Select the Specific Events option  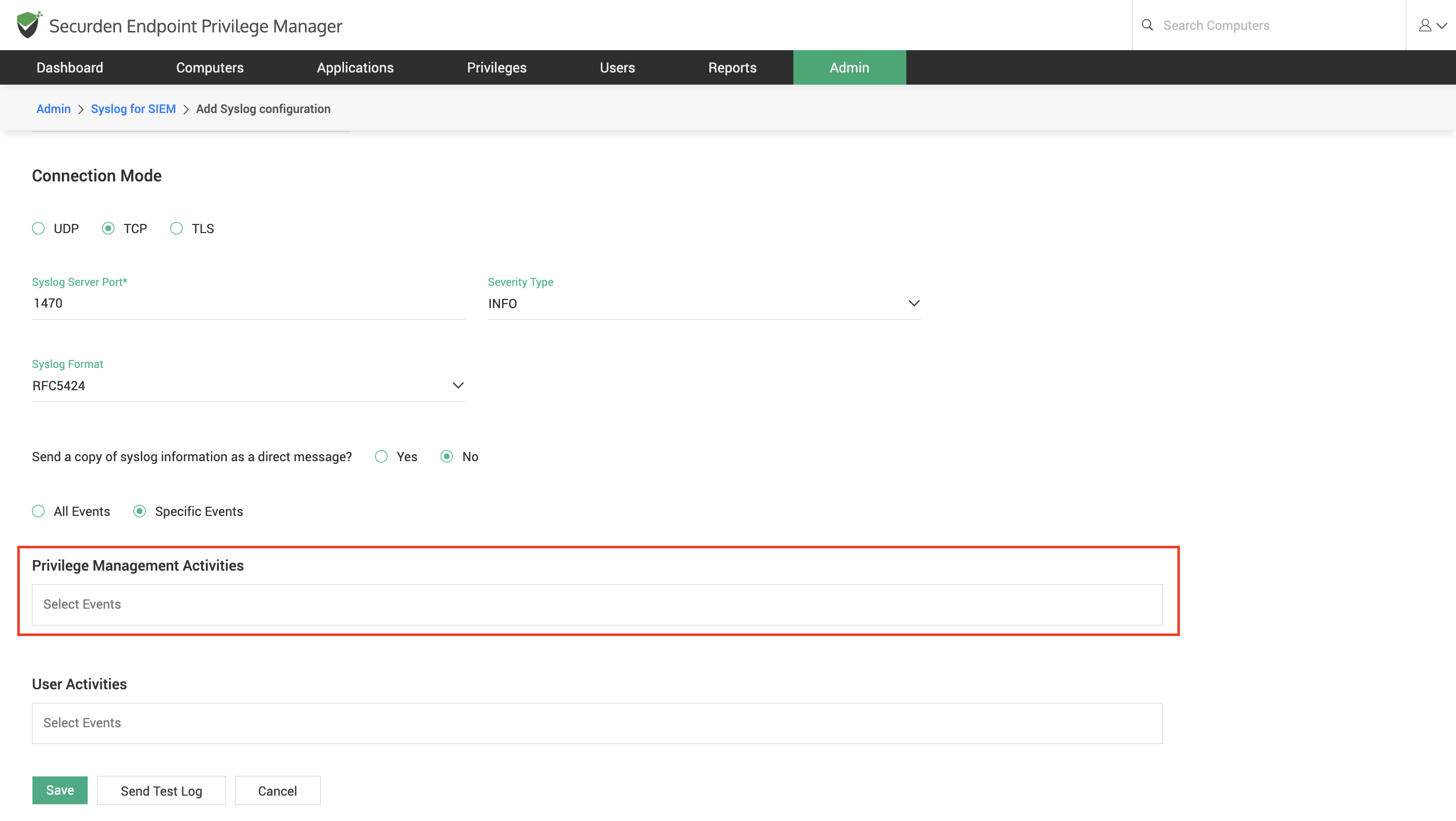pos(140,511)
